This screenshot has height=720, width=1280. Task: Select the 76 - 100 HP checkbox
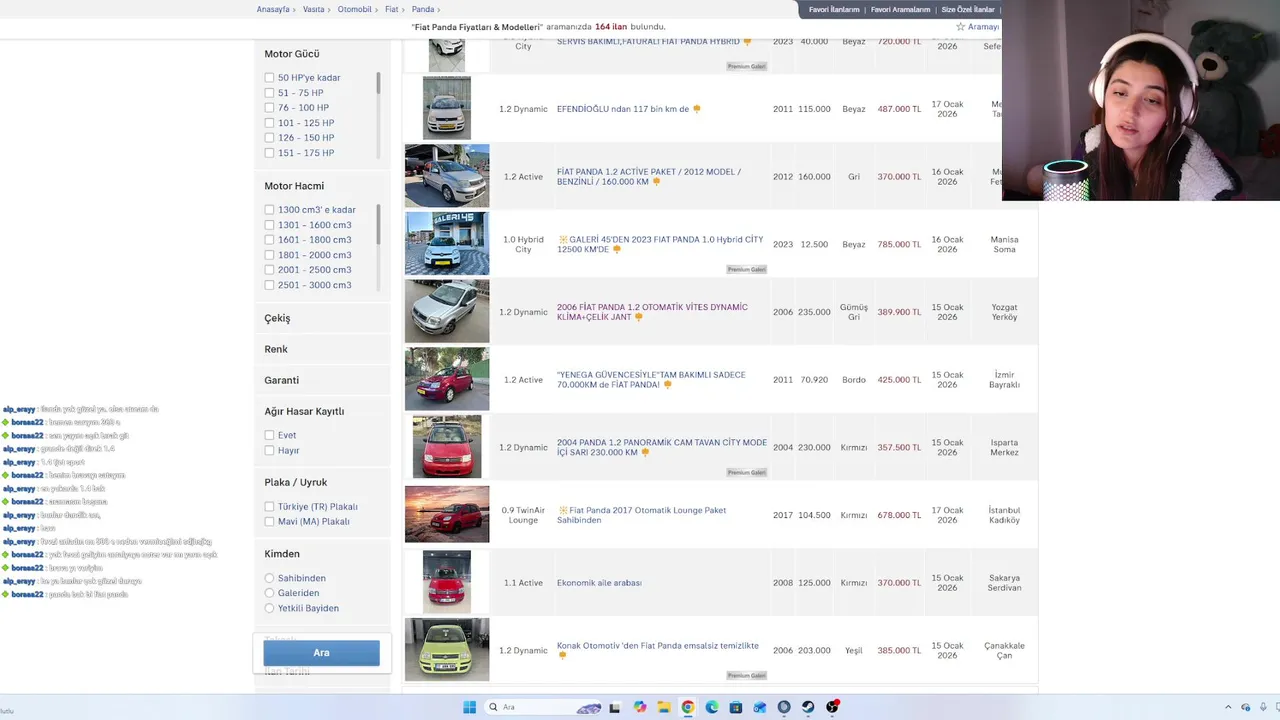pos(269,108)
